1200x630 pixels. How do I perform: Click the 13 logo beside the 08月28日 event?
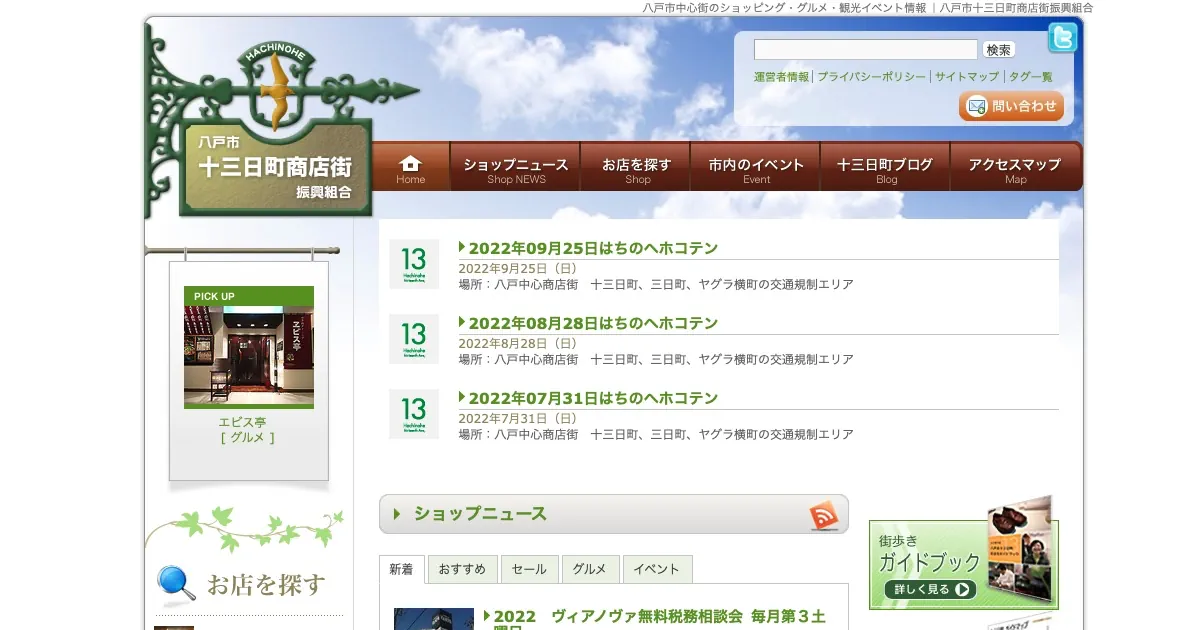click(x=413, y=339)
